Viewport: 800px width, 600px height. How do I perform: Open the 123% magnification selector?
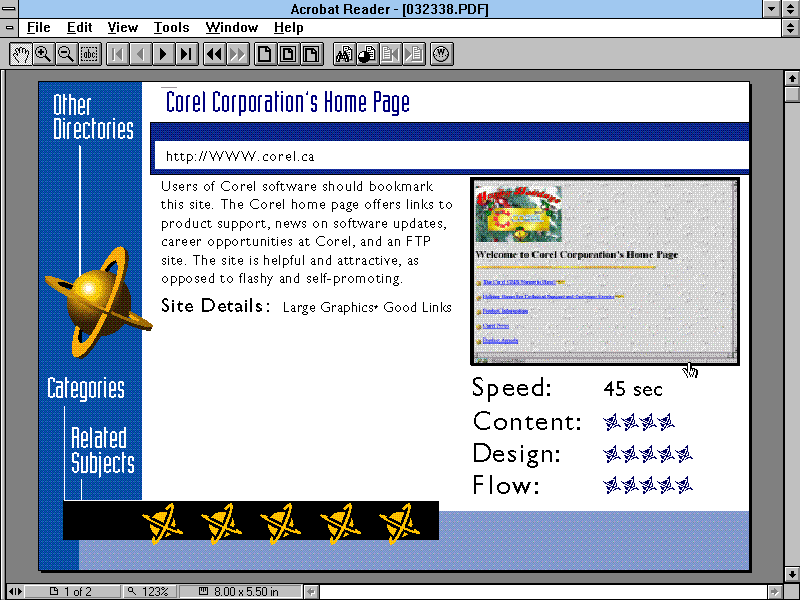149,591
